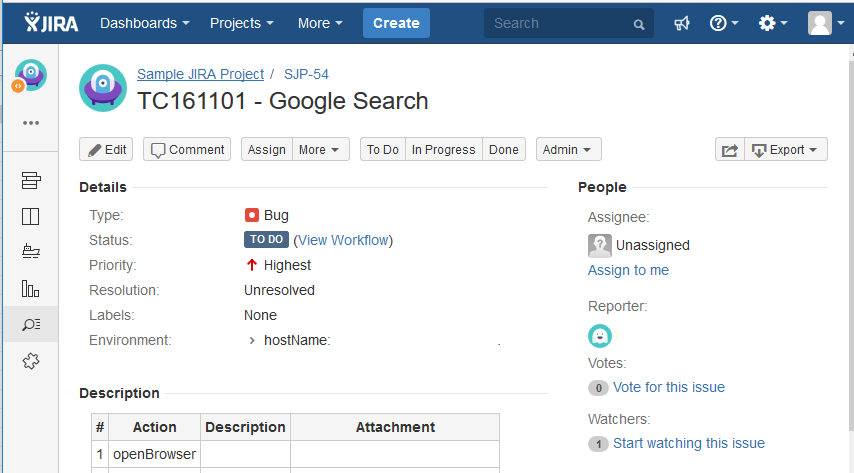The height and width of the screenshot is (473, 854).
Task: Open Issues search icon in sidebar
Action: coord(31,324)
